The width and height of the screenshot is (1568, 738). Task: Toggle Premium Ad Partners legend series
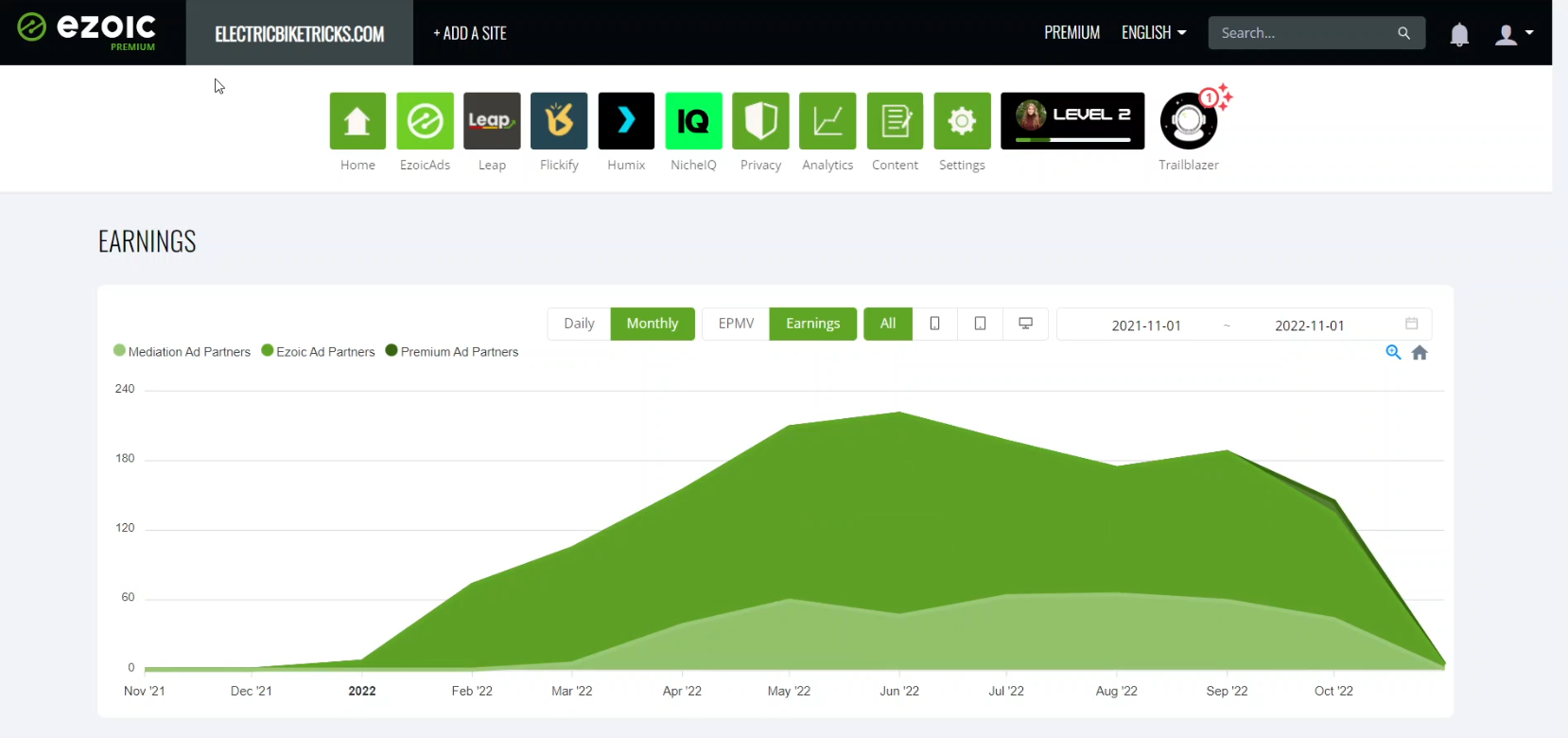[x=452, y=351]
